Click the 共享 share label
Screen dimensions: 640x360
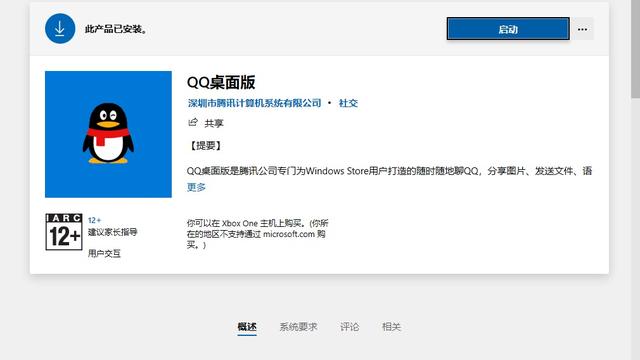click(214, 123)
